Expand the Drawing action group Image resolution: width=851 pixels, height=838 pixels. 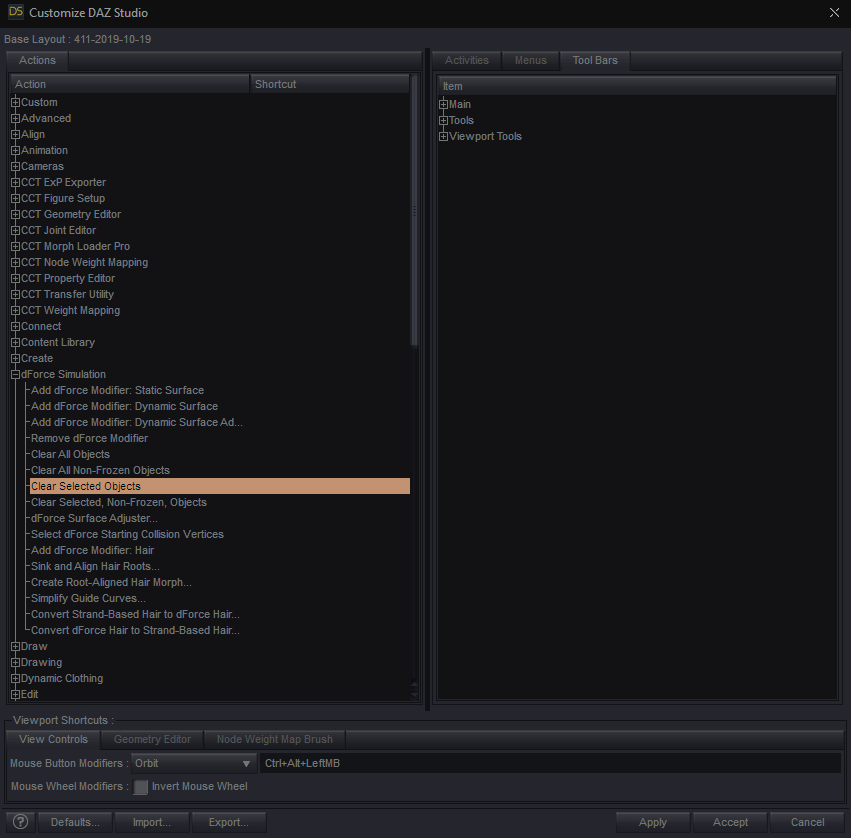tap(16, 662)
